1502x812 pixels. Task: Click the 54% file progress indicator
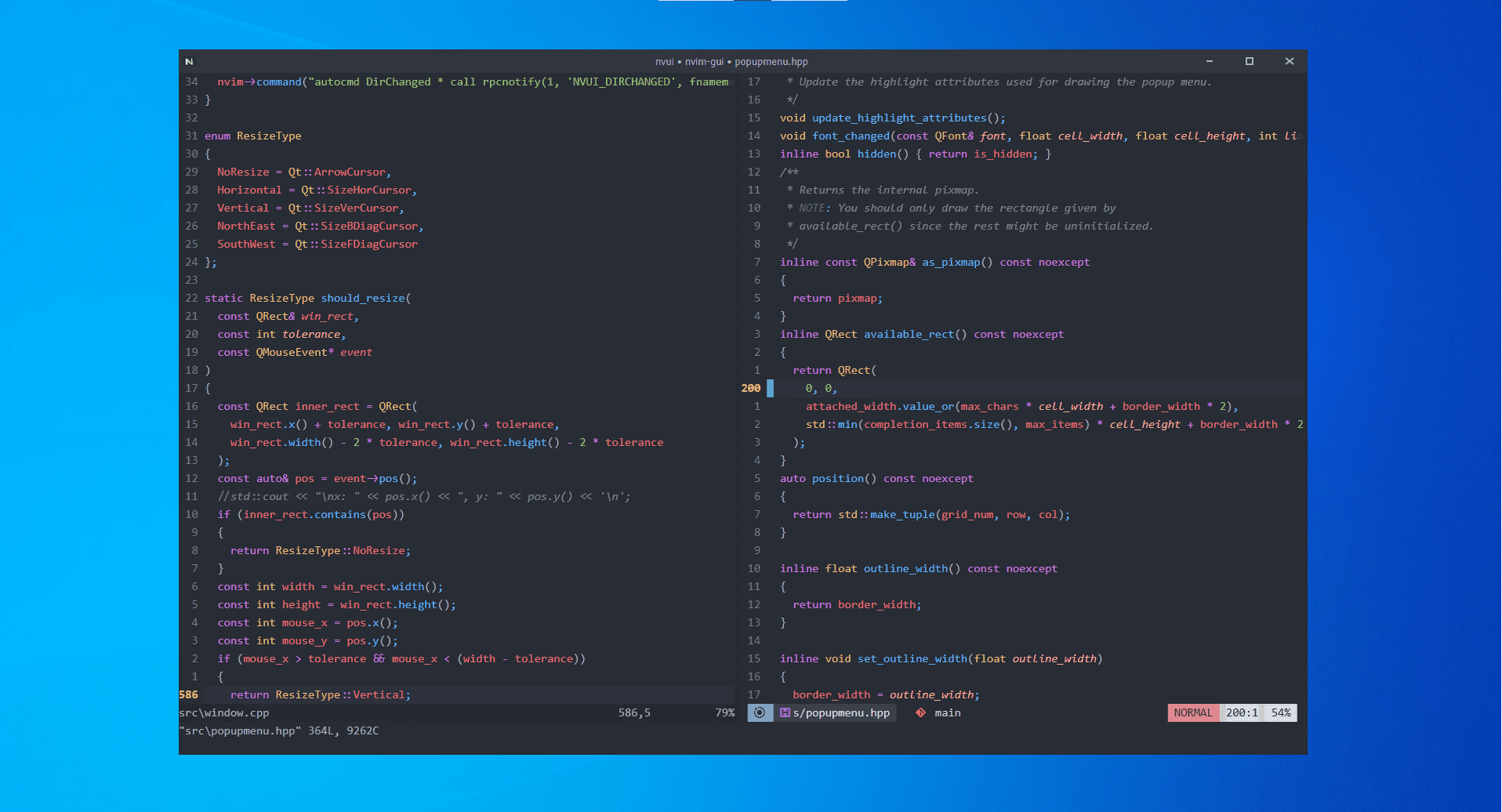click(1281, 712)
